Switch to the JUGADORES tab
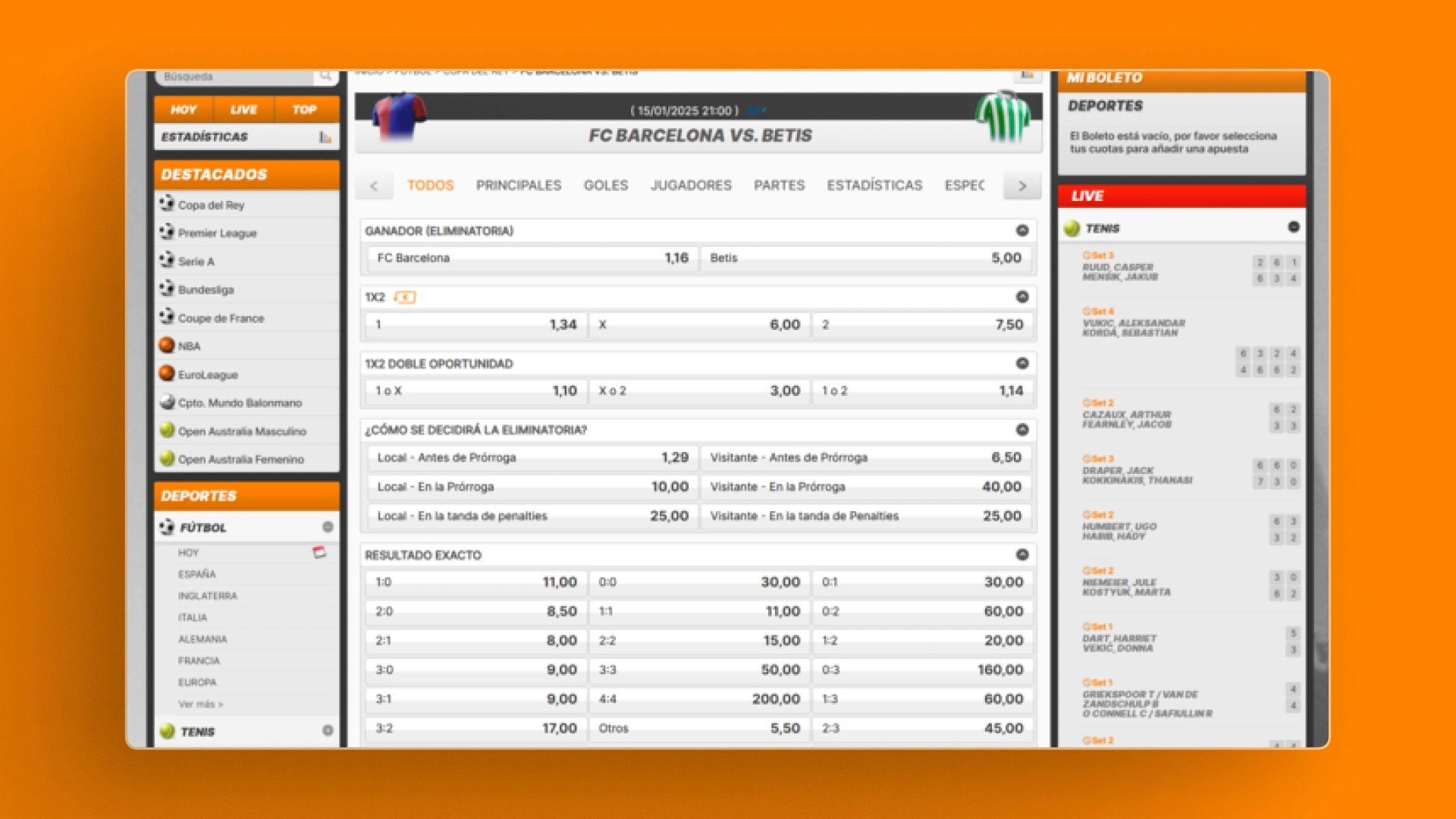Screen dimensions: 1456x819 pyautogui.click(x=691, y=185)
